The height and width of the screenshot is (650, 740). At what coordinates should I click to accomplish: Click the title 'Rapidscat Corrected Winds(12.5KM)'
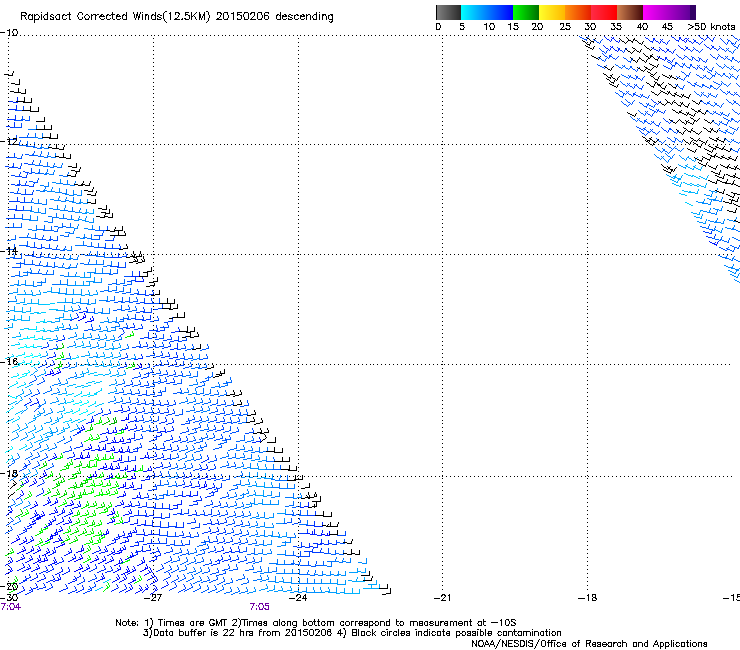(115, 17)
